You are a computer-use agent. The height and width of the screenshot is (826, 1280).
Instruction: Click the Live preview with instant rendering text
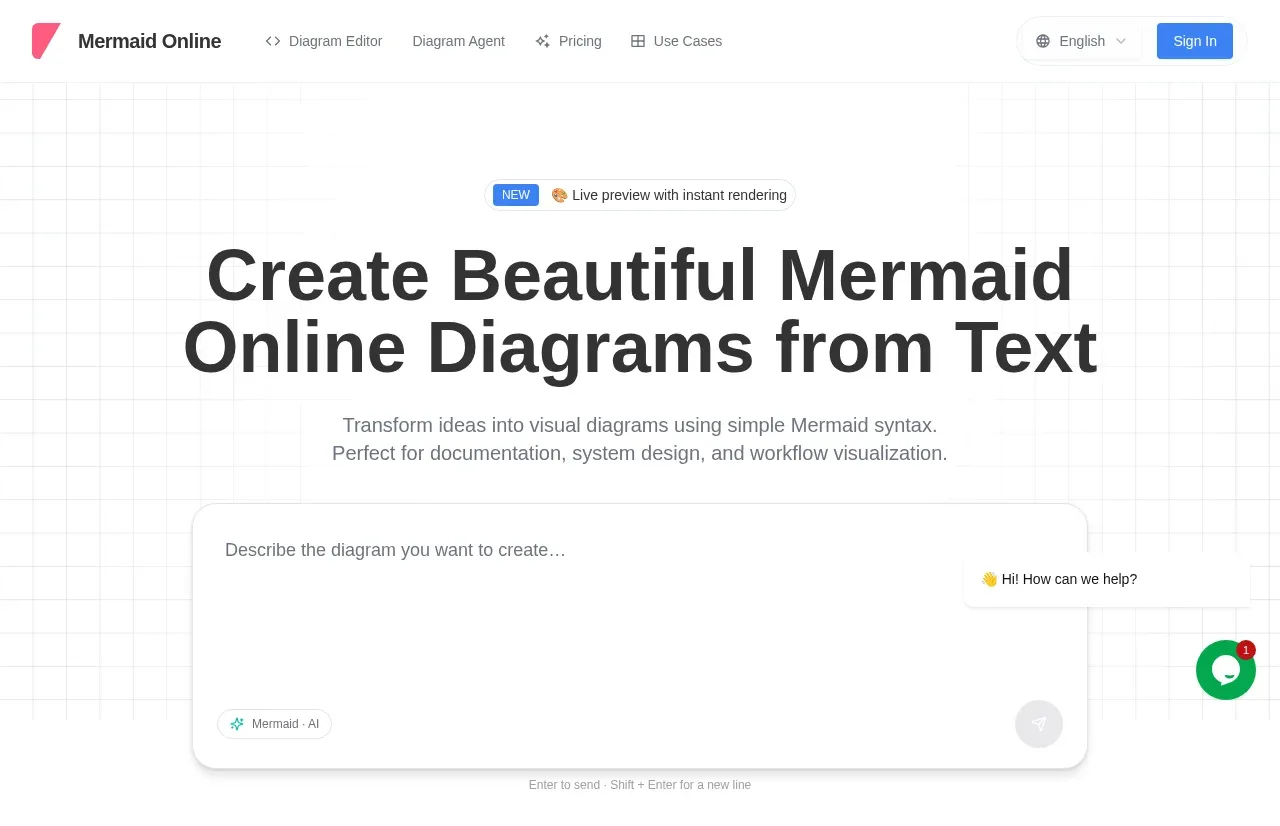tap(679, 195)
